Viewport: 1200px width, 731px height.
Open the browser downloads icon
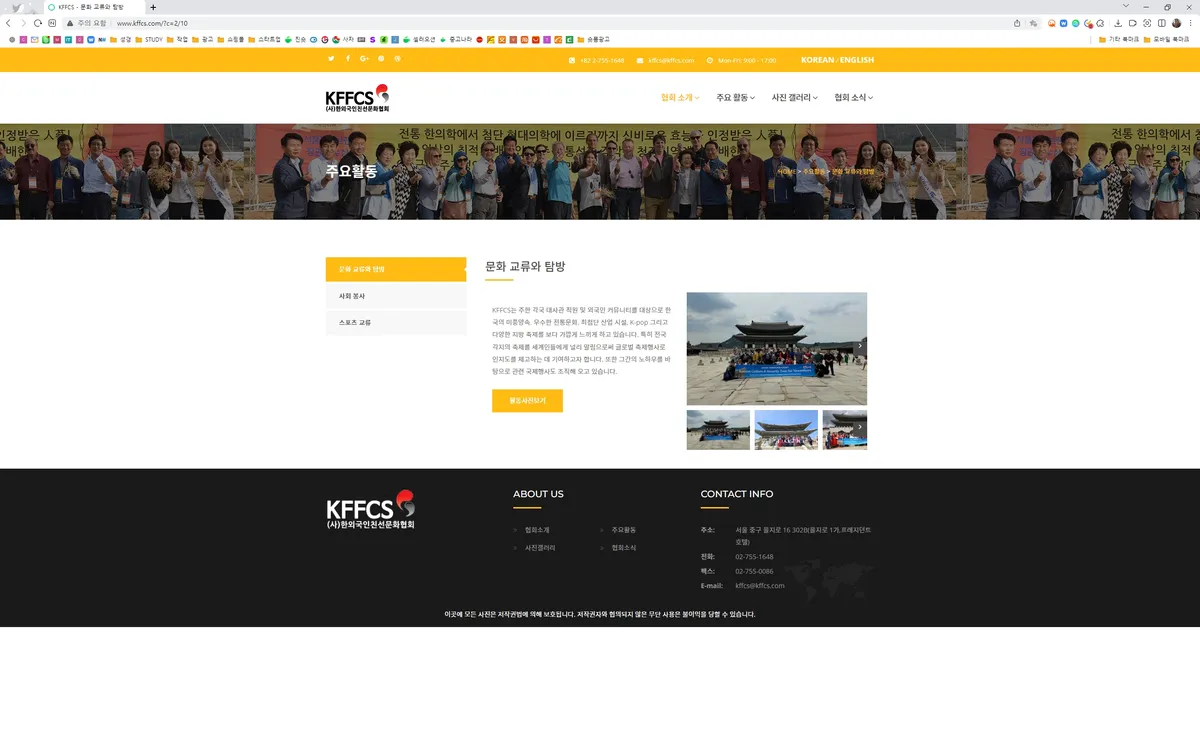[x=1118, y=23]
